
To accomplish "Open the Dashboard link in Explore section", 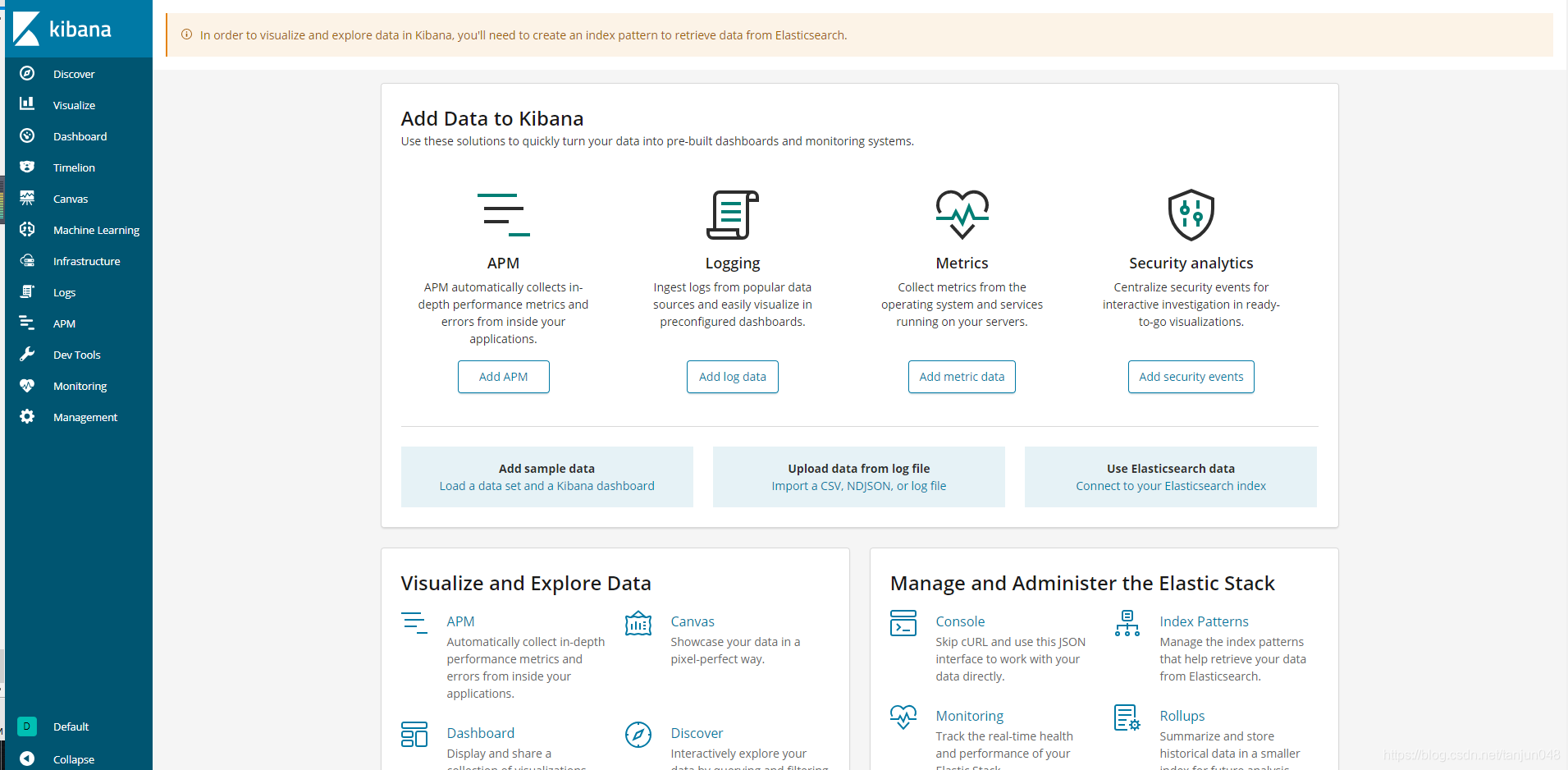I will click(481, 733).
